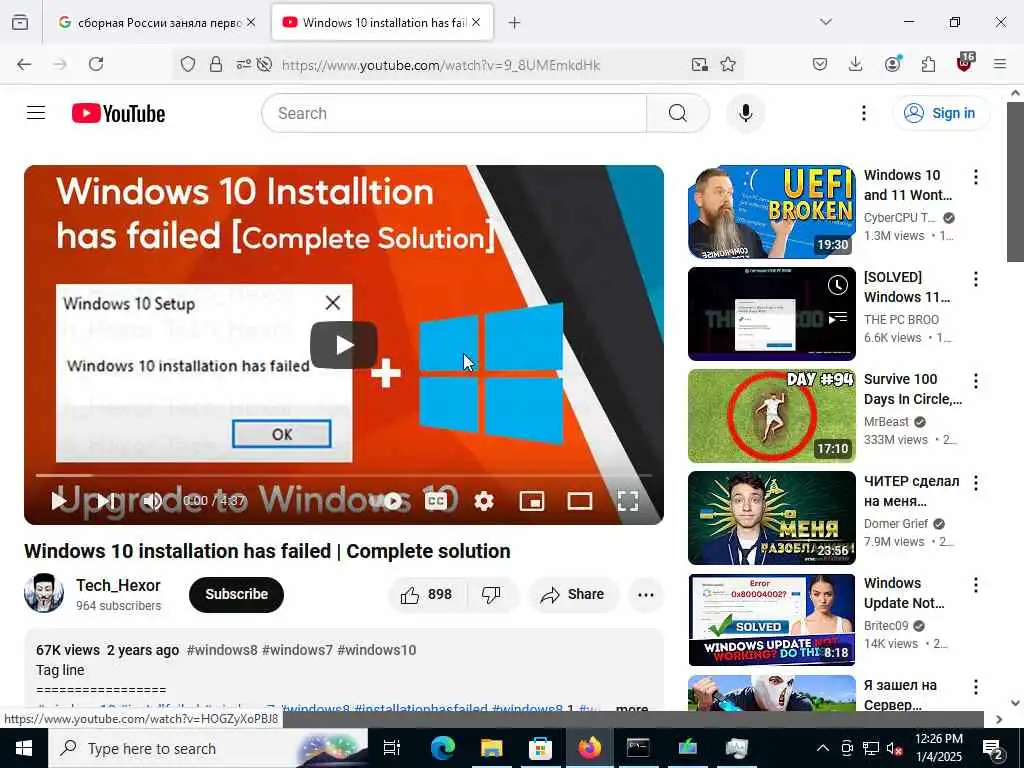Image resolution: width=1024 pixels, height=768 pixels.
Task: Open tracking protection shield icon
Action: click(188, 64)
